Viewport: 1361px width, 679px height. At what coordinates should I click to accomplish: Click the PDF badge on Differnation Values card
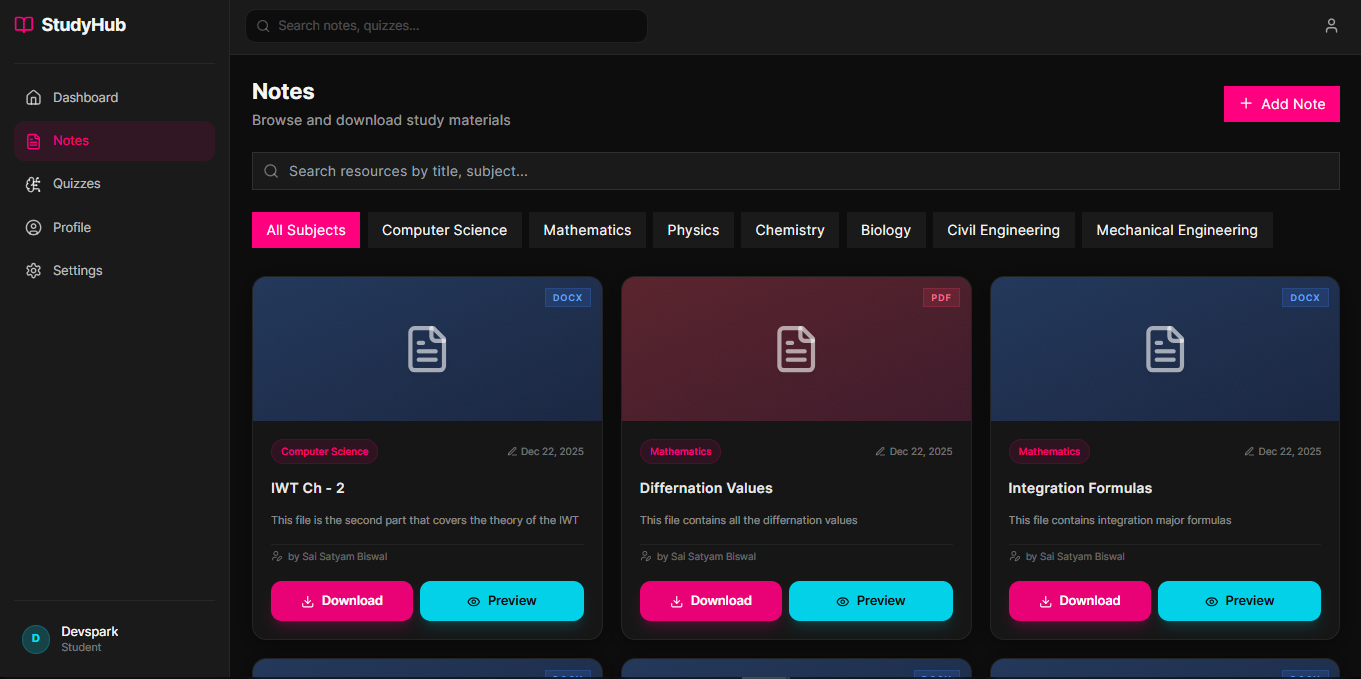tap(940, 298)
